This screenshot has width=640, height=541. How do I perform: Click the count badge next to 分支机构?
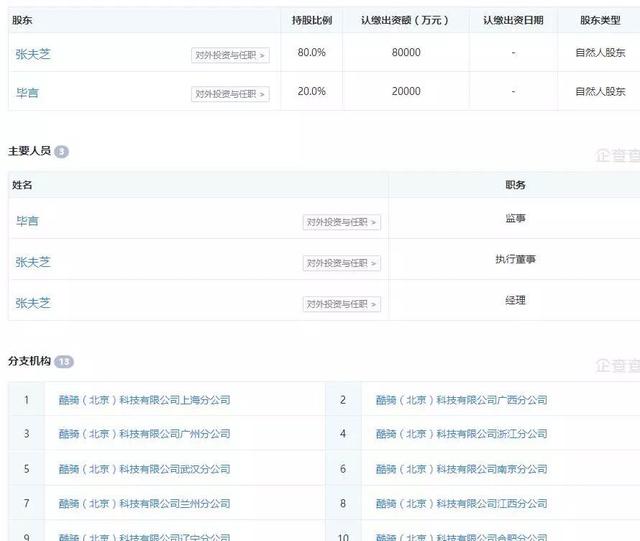click(64, 362)
